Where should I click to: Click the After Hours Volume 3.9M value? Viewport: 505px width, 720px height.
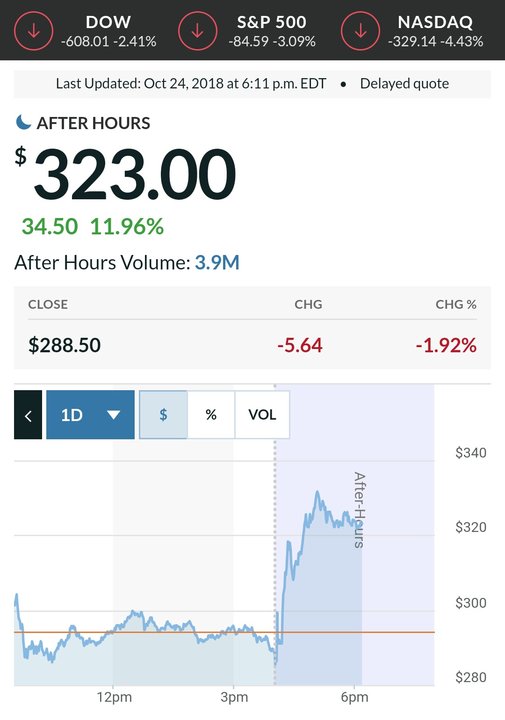[217, 263]
